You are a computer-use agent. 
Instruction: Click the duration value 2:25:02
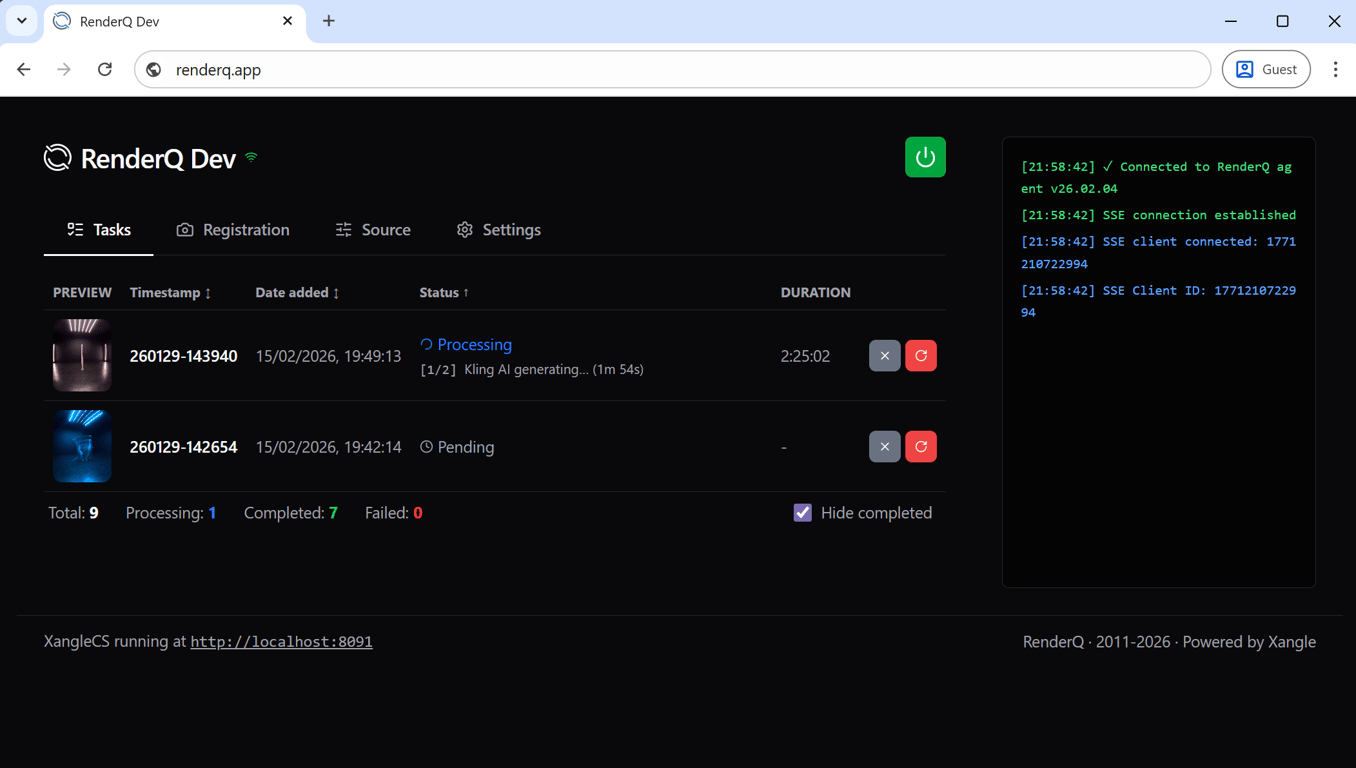[x=805, y=356]
